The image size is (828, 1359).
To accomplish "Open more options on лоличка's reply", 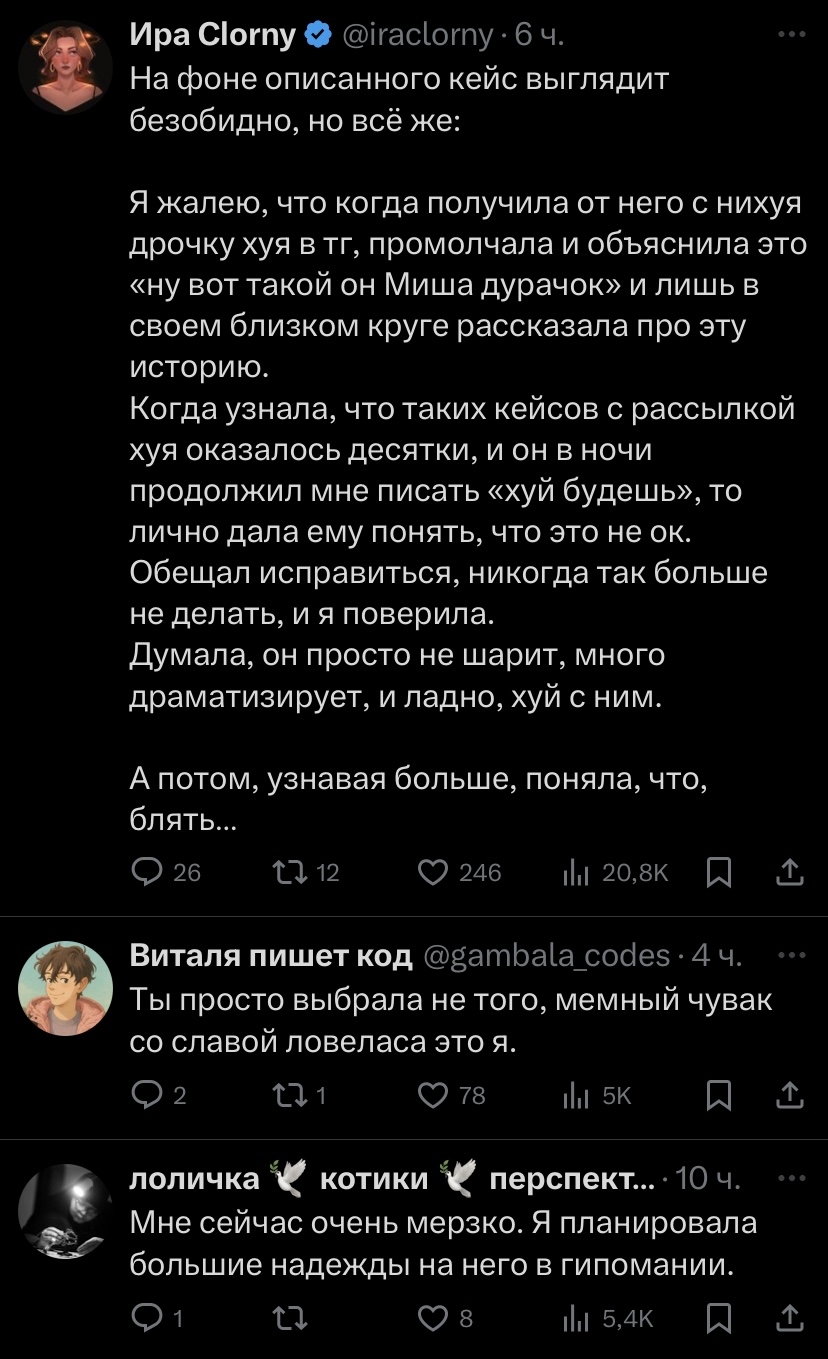I will (791, 1179).
